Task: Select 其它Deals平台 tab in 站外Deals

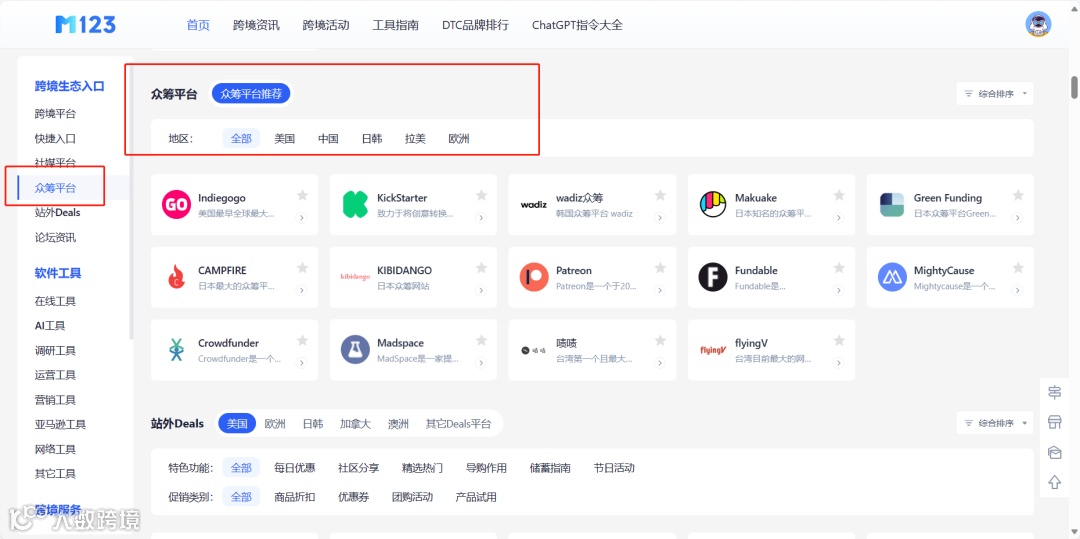Action: [x=459, y=423]
